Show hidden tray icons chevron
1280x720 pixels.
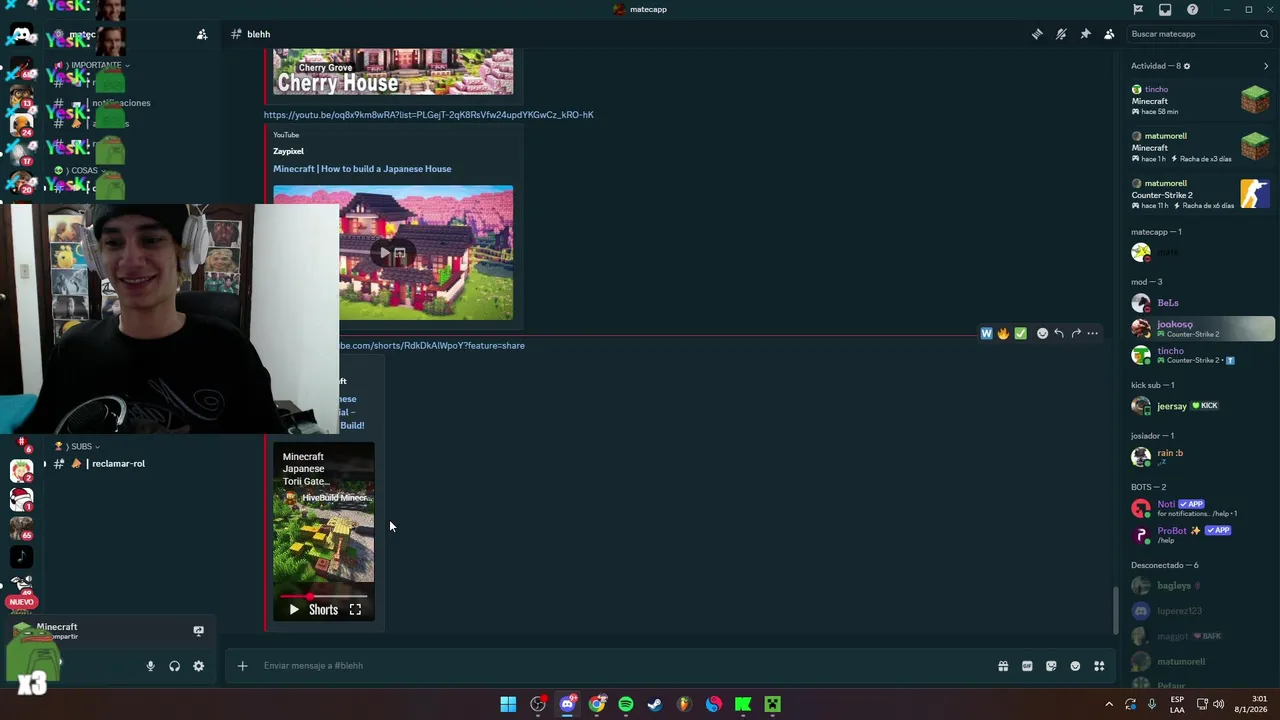coord(1108,704)
